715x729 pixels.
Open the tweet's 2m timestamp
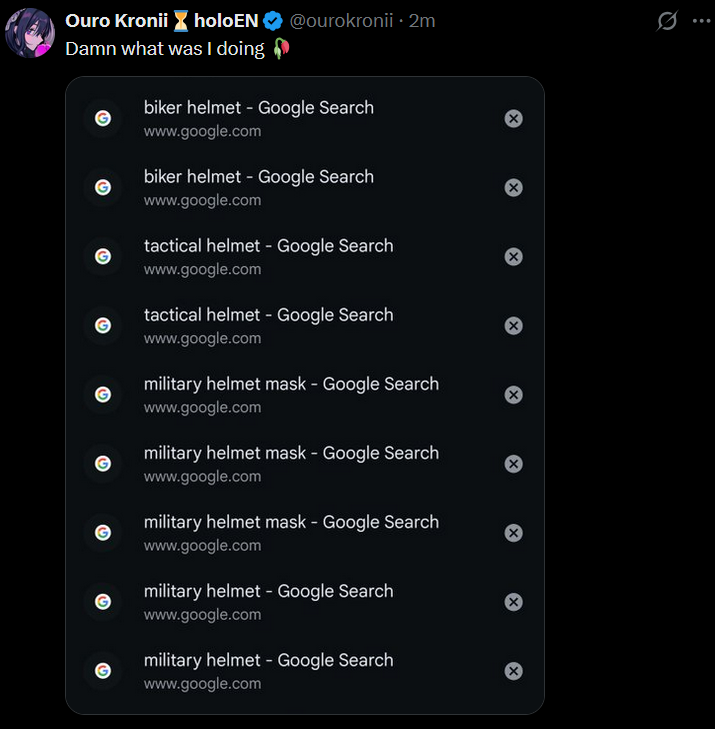(422, 21)
